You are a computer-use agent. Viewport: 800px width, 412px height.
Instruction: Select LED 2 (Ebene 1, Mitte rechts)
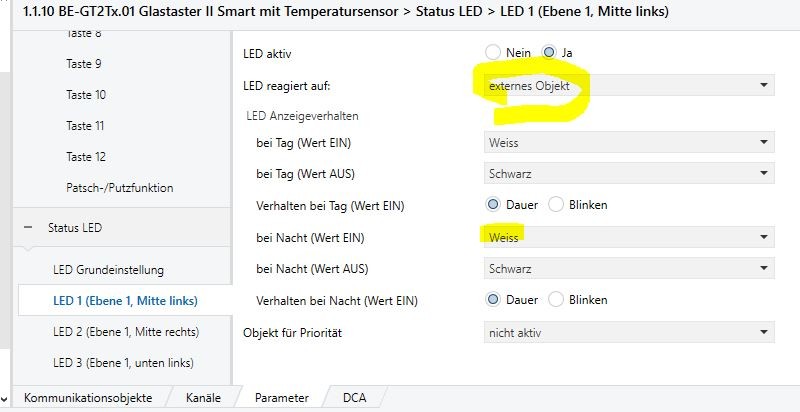coord(126,332)
